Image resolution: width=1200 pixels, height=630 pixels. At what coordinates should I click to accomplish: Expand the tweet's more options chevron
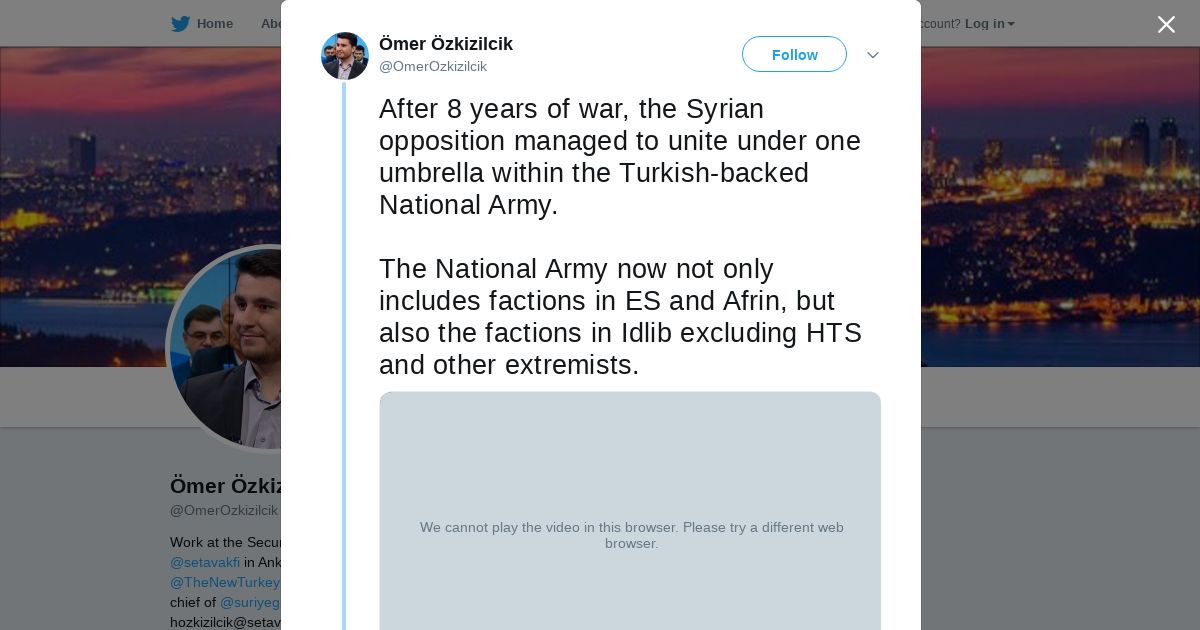point(872,55)
